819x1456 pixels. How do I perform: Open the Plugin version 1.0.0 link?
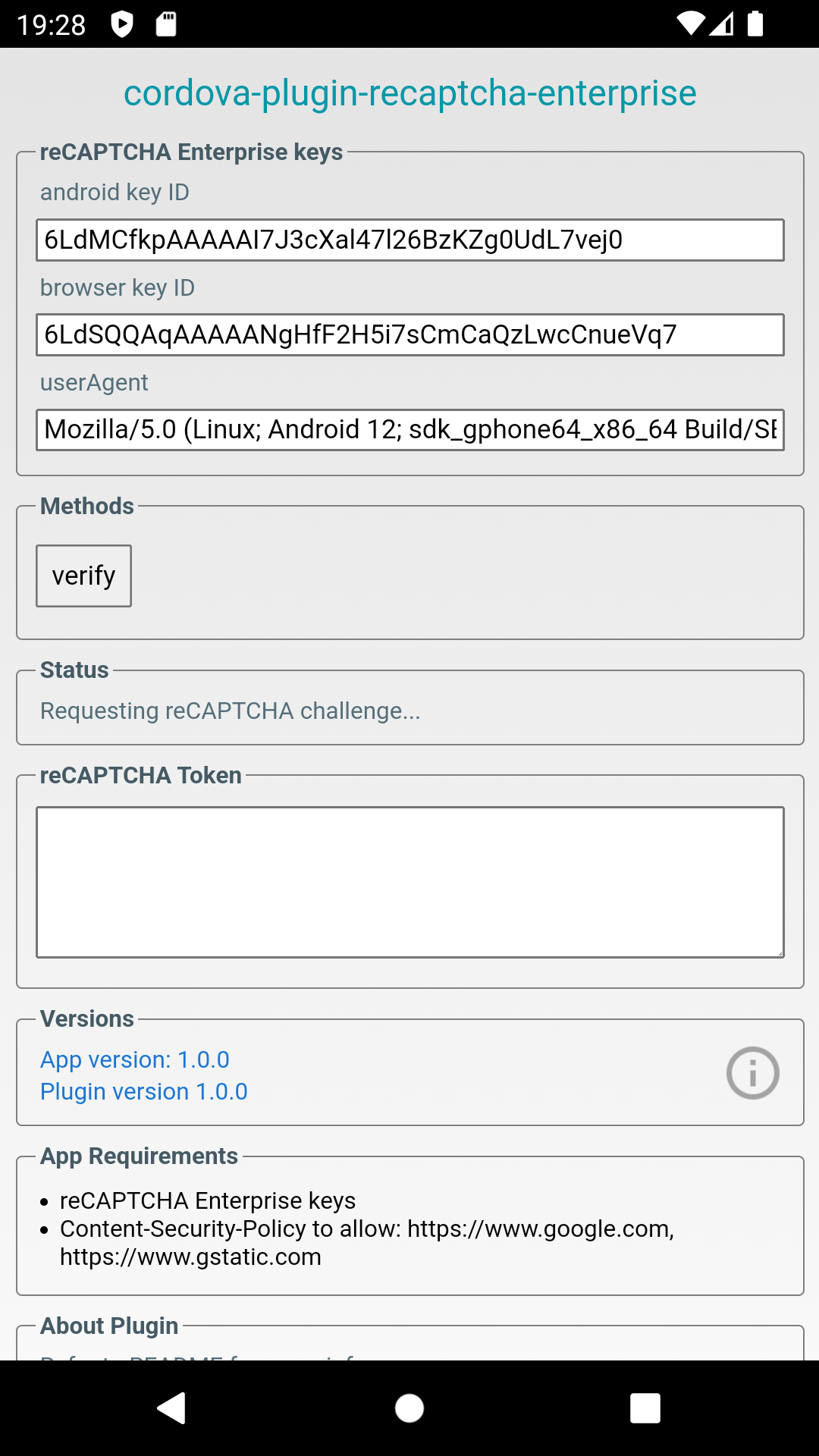pyautogui.click(x=144, y=1091)
